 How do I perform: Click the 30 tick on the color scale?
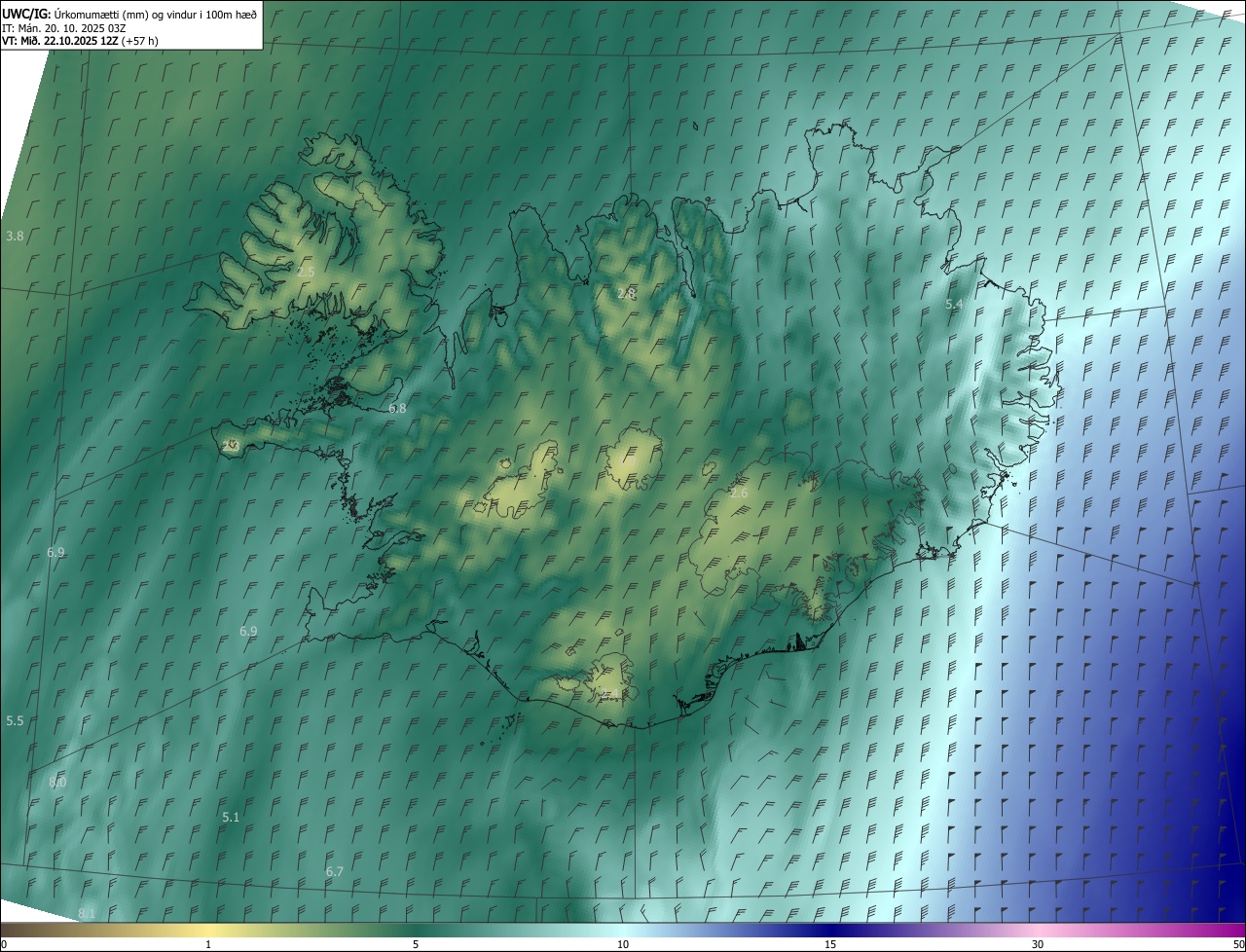[1038, 944]
